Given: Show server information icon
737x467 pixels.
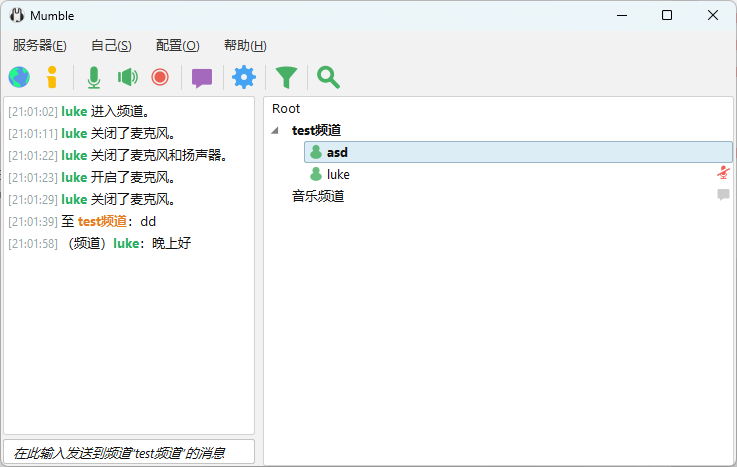Looking at the screenshot, I should (52, 77).
